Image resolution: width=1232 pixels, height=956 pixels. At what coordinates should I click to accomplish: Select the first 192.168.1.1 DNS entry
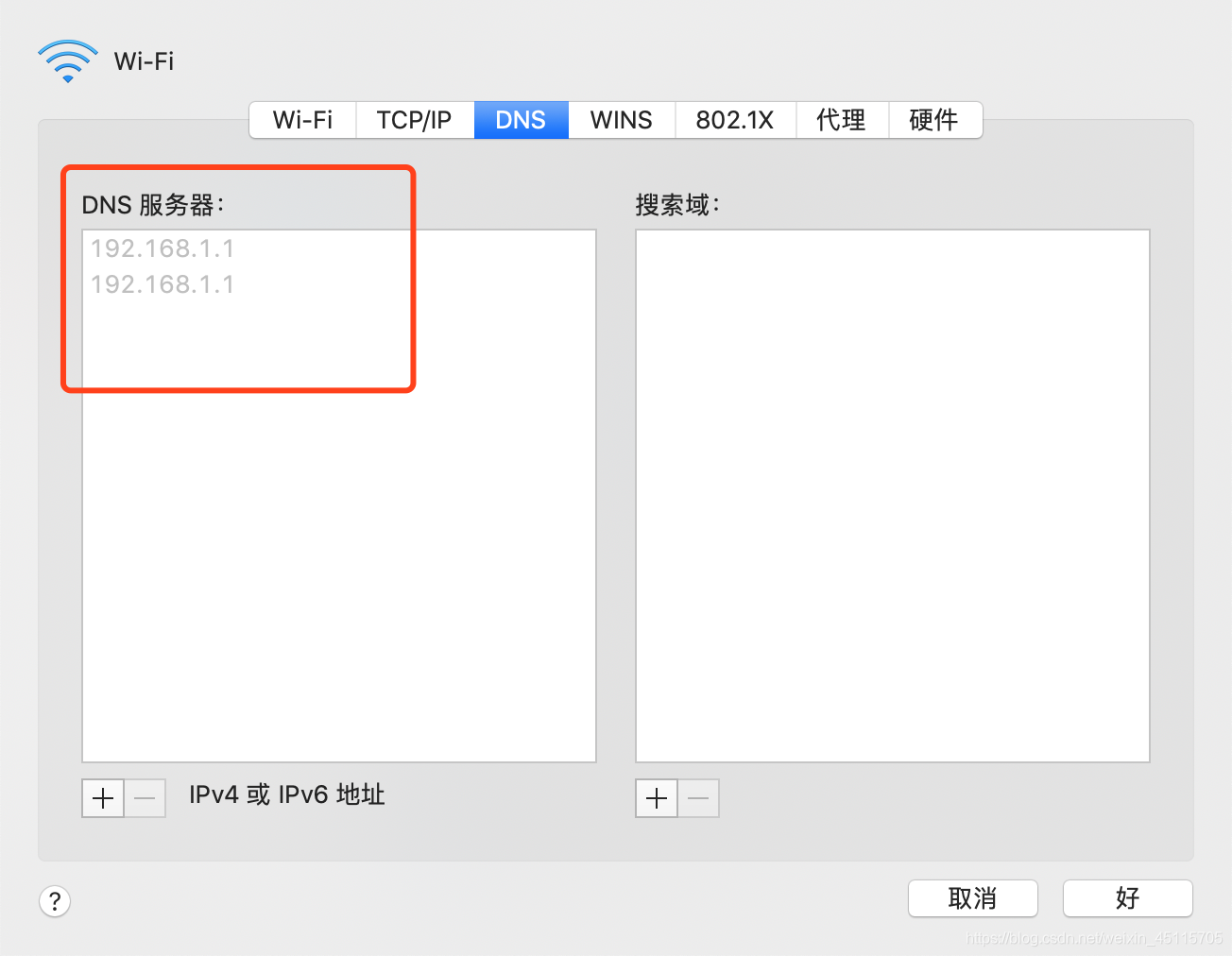[x=338, y=248]
